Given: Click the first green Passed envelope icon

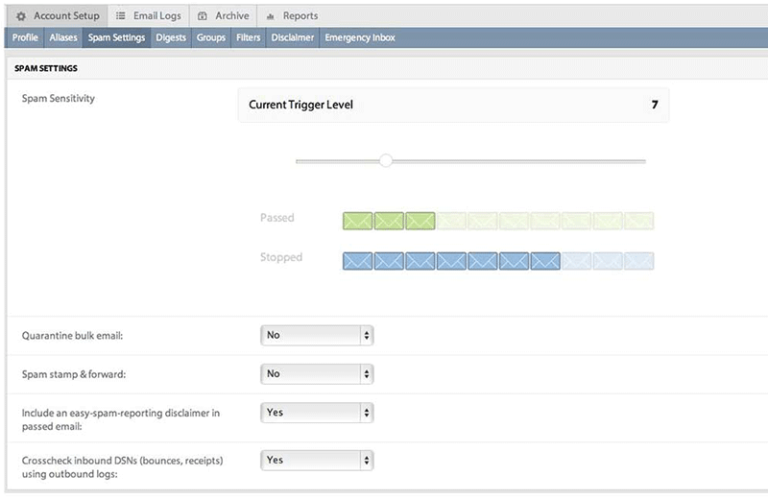Looking at the screenshot, I should point(358,220).
